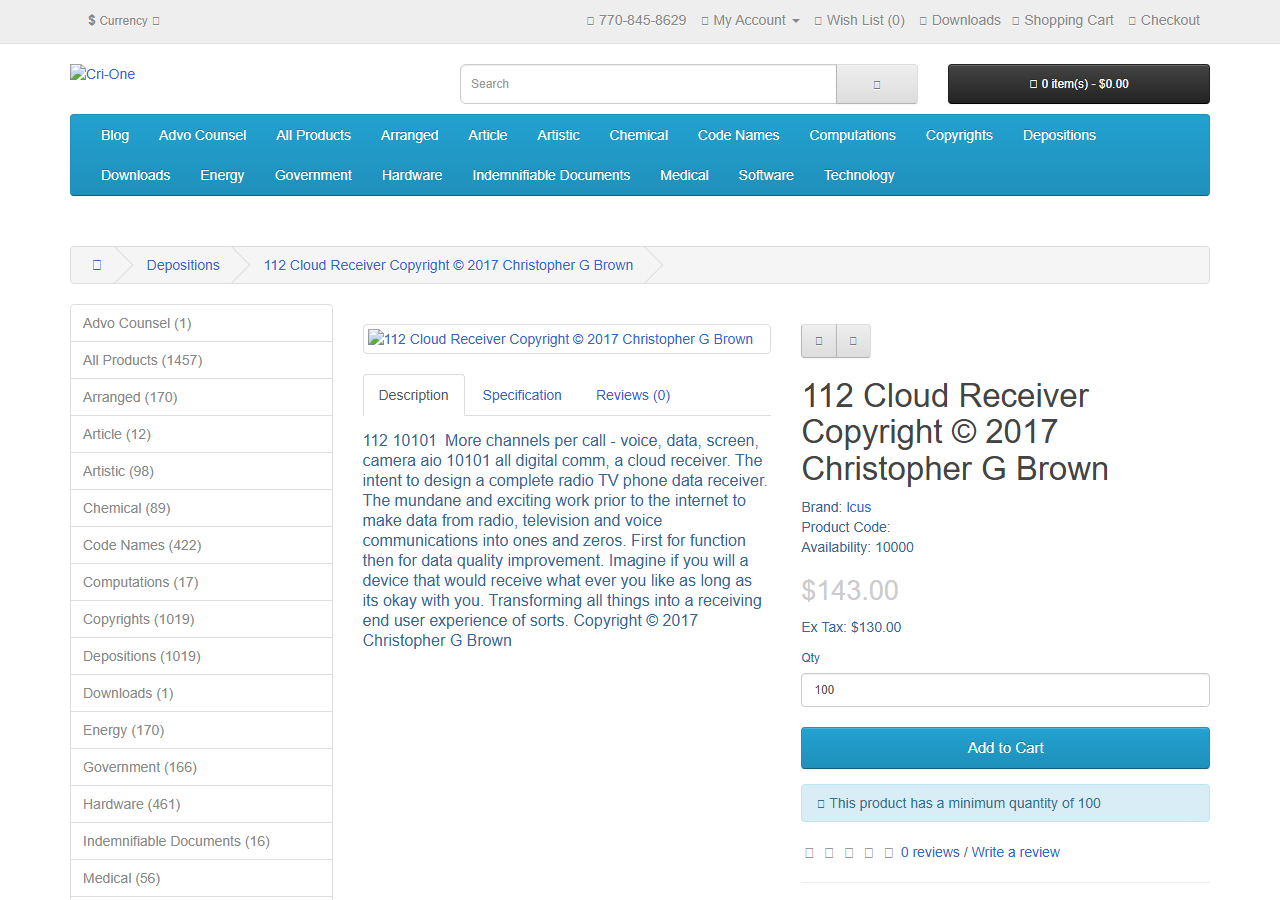Open Artistic navigation item
This screenshot has height=900, width=1280.
[558, 135]
